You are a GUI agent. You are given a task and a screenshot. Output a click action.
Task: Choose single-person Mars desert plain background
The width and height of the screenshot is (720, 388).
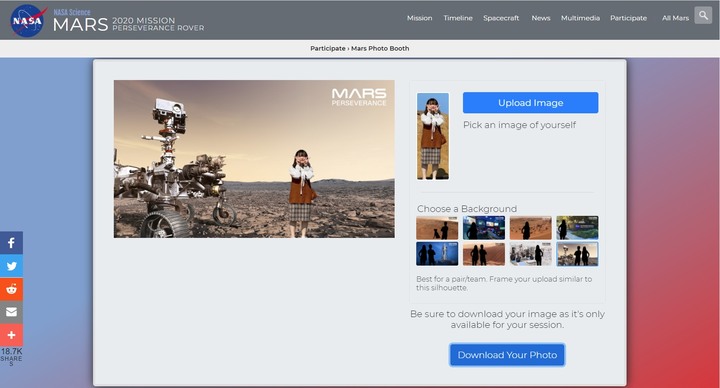[531, 228]
